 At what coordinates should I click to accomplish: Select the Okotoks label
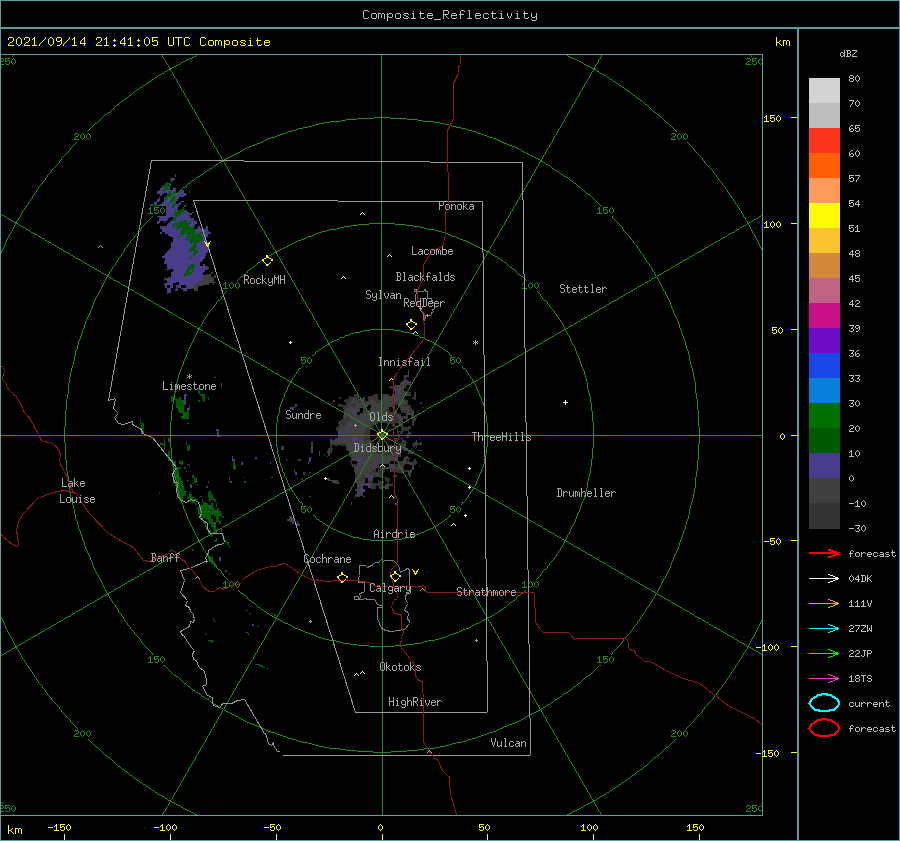click(400, 667)
